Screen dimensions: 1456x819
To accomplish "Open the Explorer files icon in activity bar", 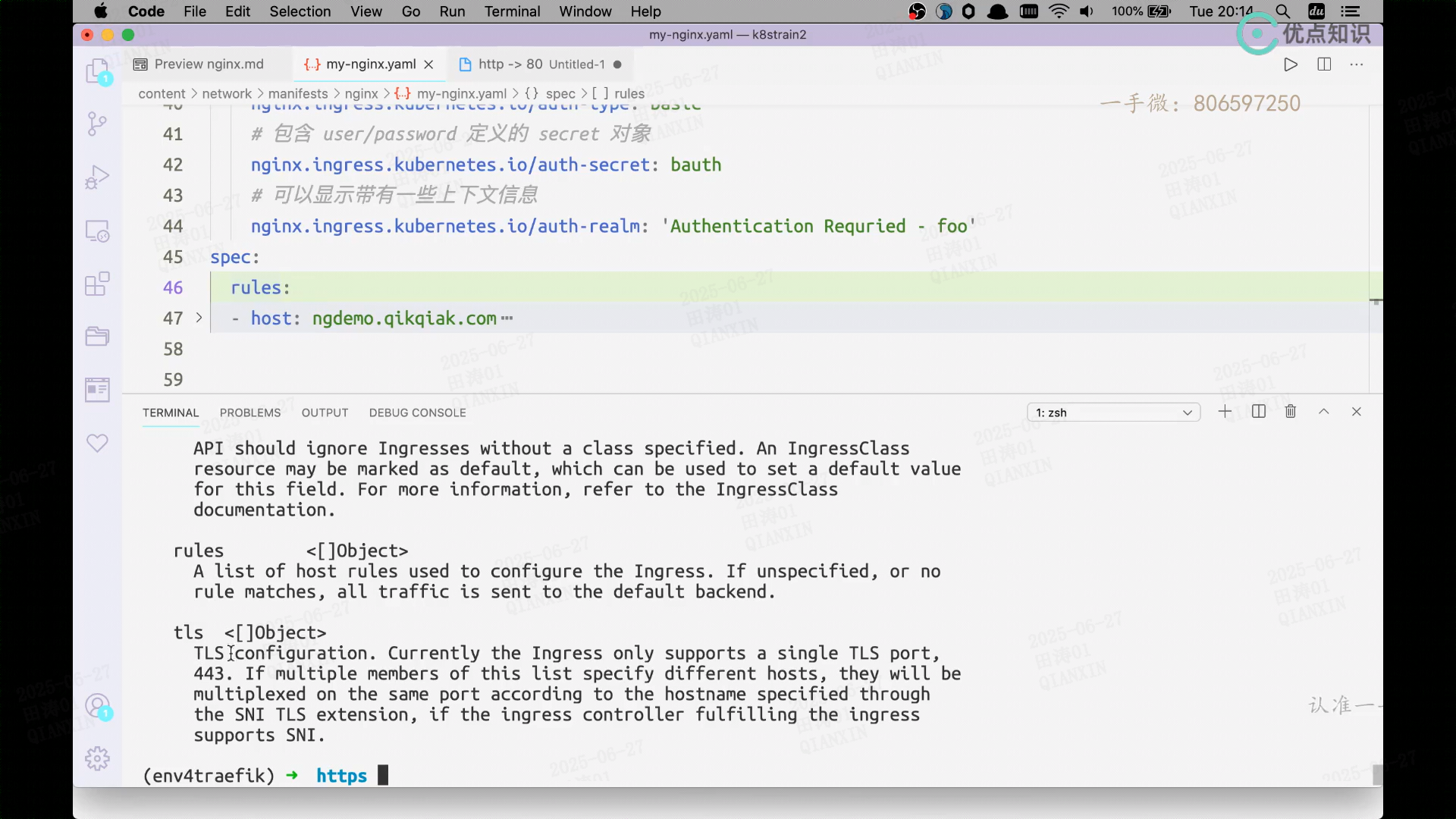I will (x=97, y=71).
